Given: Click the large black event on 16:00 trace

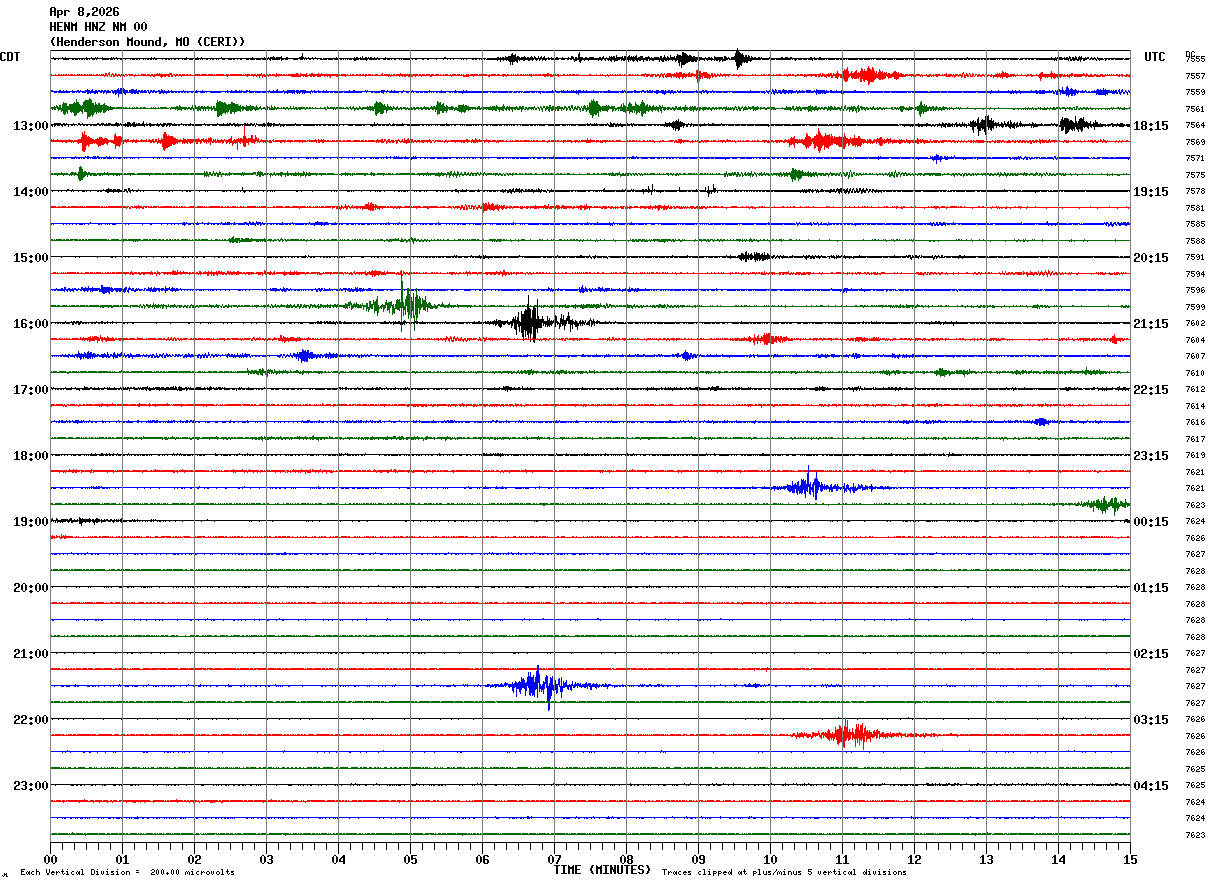Looking at the screenshot, I should coord(531,322).
